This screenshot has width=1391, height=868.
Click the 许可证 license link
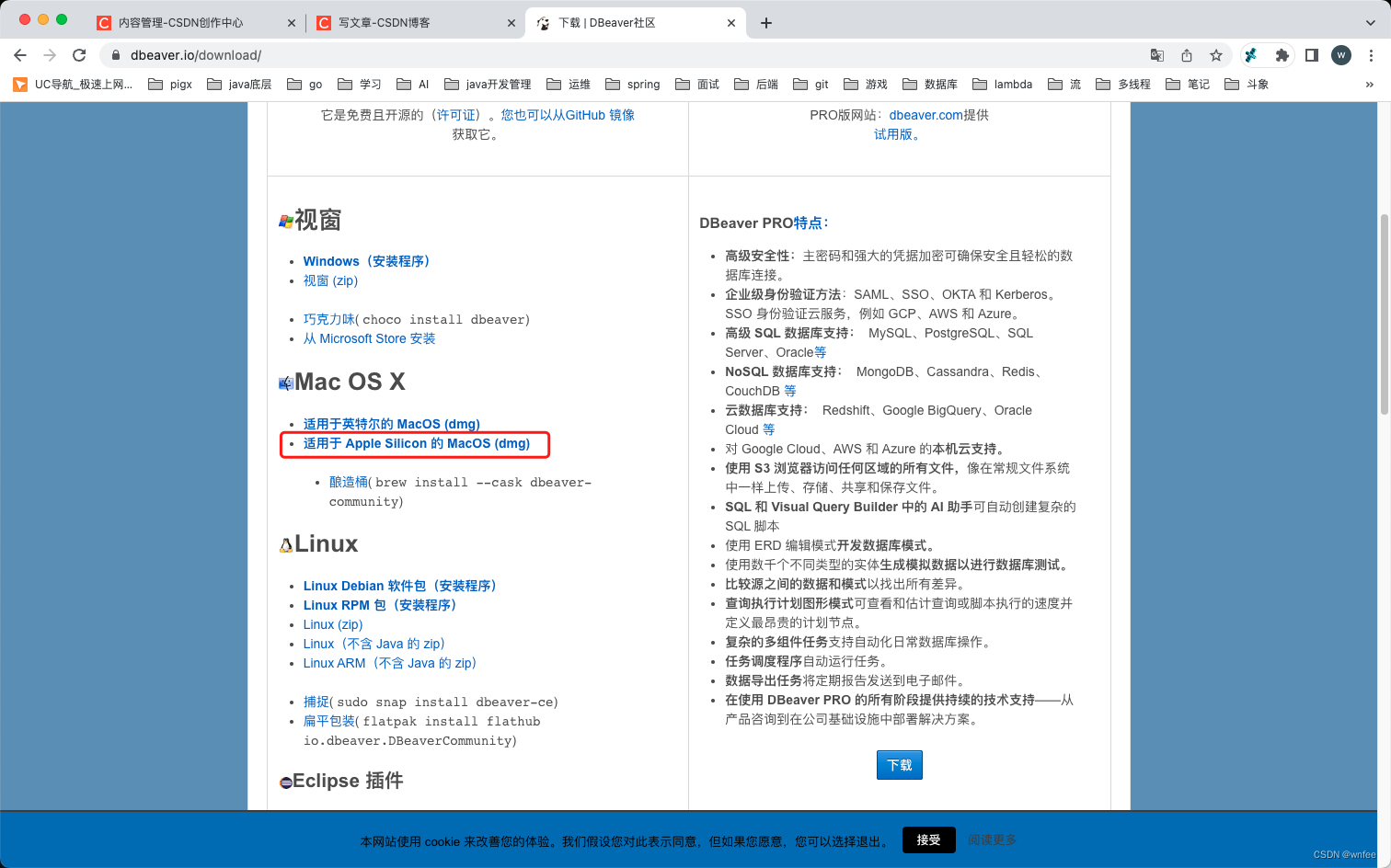[456, 115]
